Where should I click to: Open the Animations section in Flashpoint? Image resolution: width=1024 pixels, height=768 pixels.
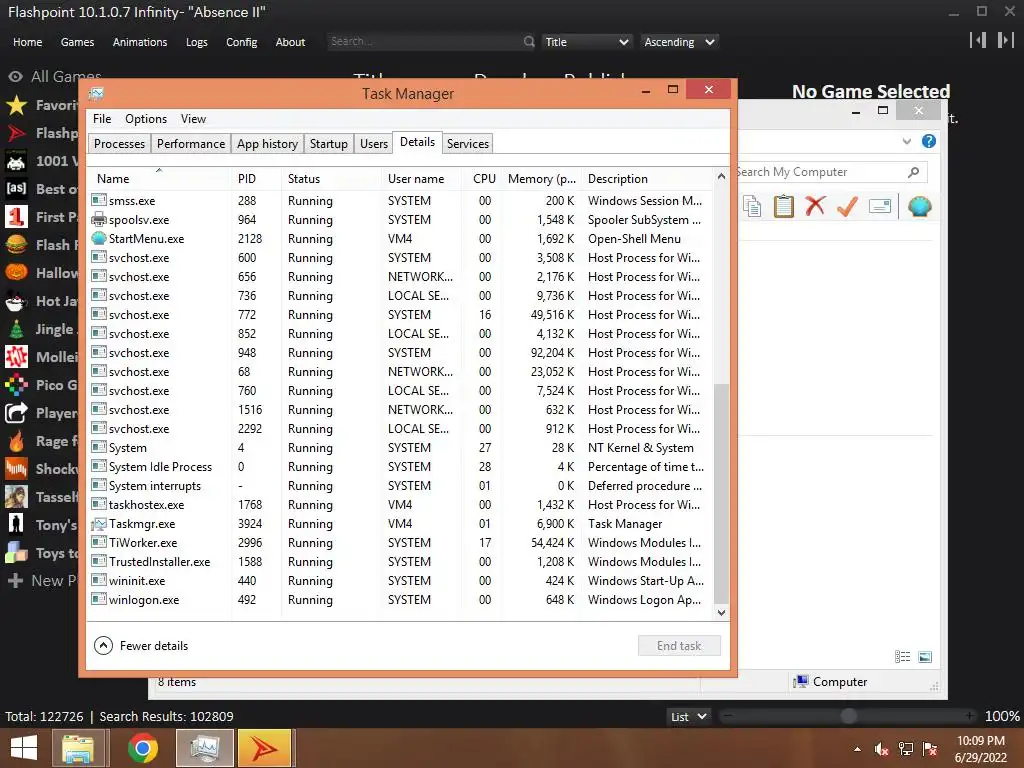click(x=140, y=42)
